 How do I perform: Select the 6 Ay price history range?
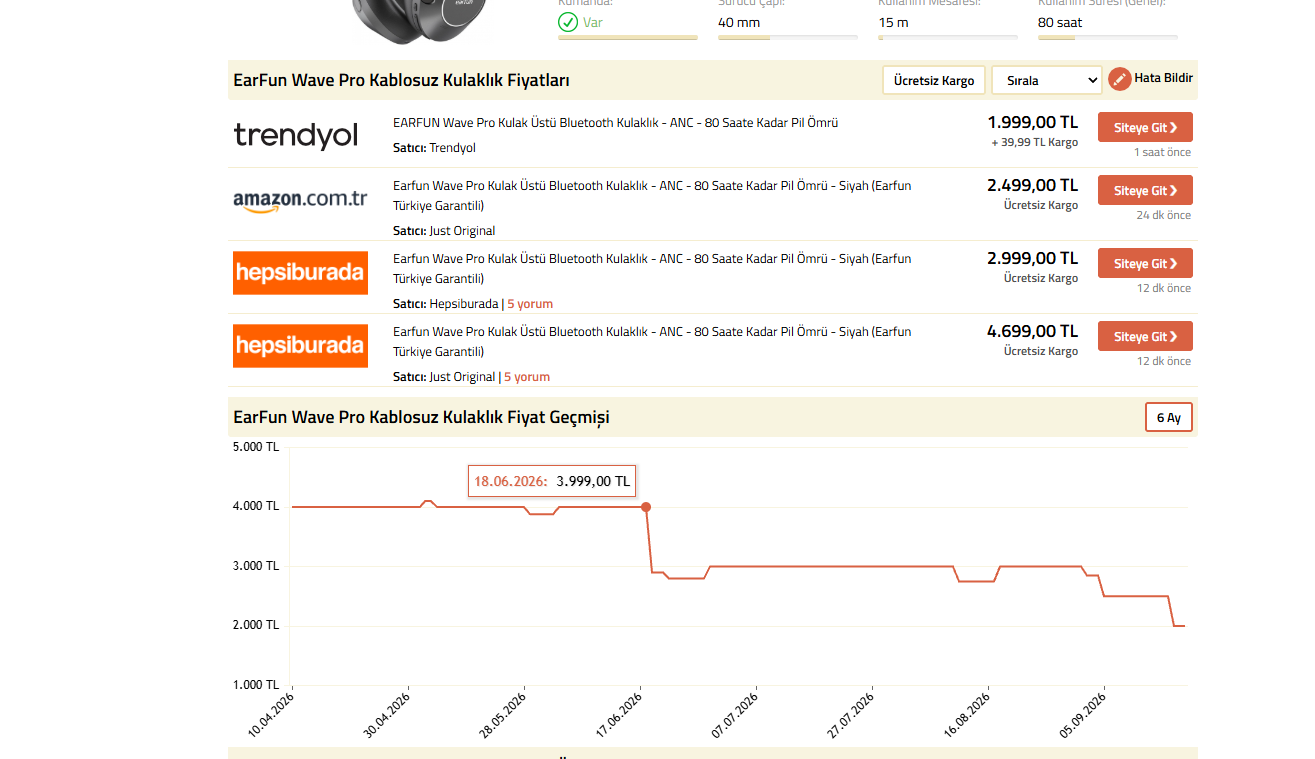1169,417
